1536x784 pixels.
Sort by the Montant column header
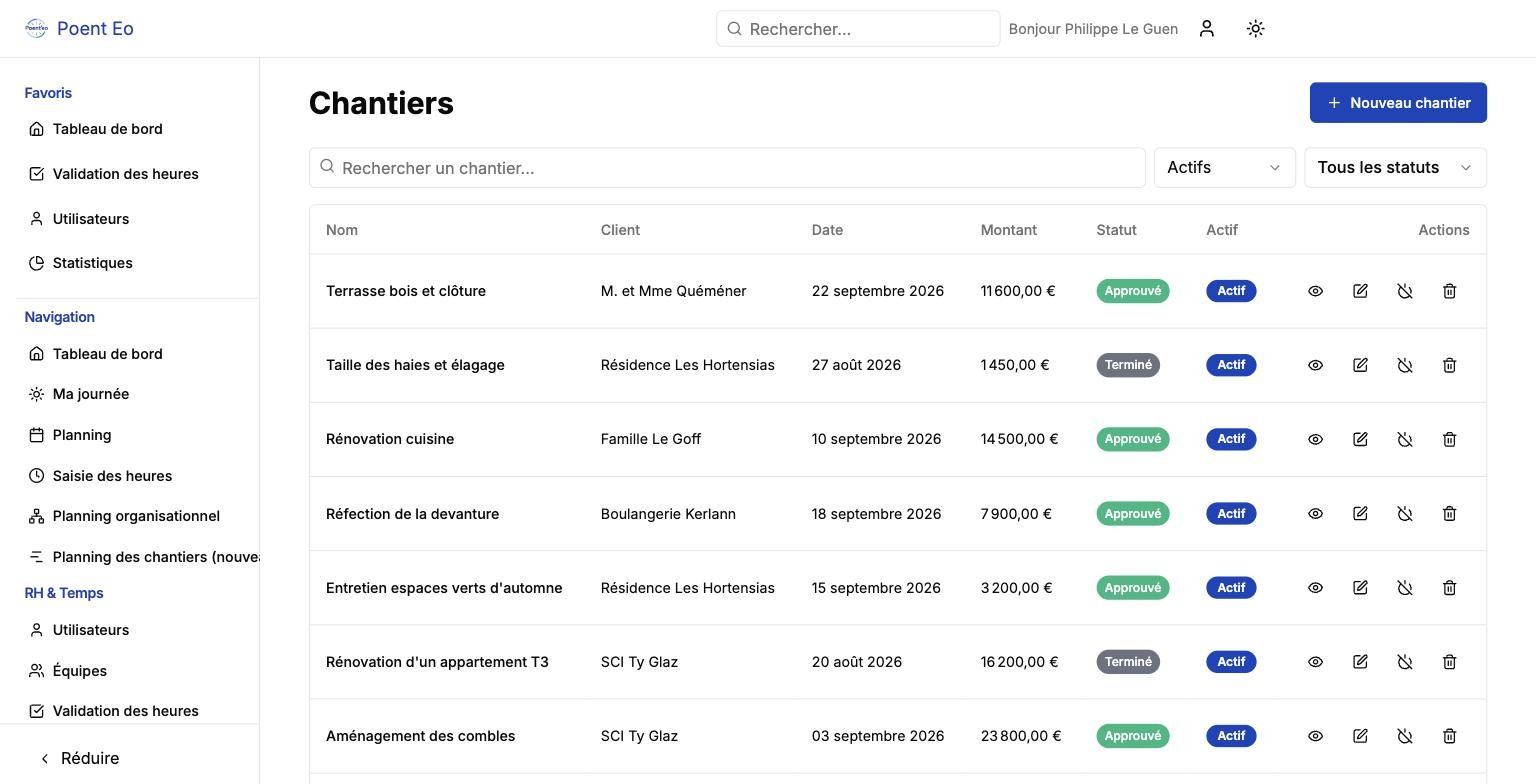pos(1008,230)
